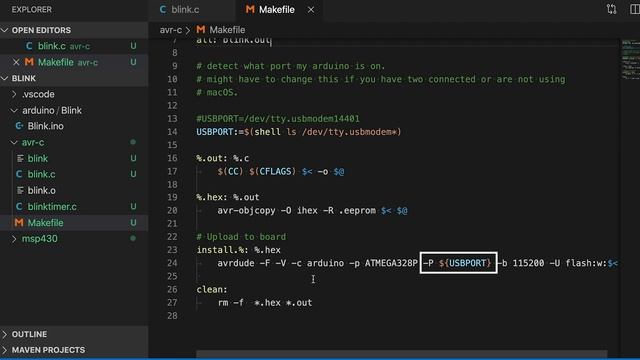Close the Makefile editor tab
Viewport: 640px width, 360px height.
pyautogui.click(x=311, y=9)
